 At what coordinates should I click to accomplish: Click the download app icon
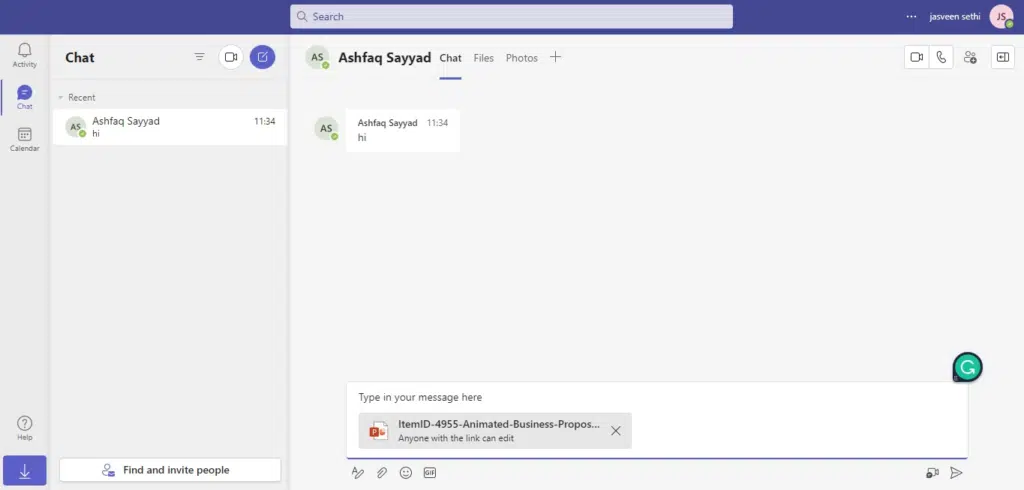tap(25, 471)
